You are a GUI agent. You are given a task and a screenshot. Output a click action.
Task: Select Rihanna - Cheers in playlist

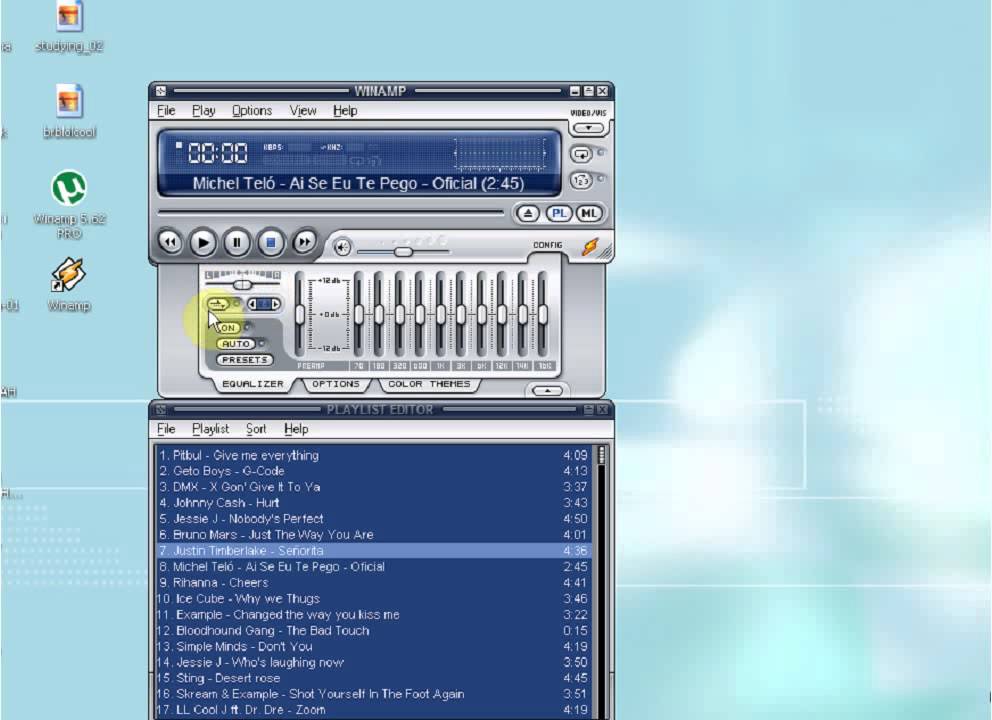pos(373,582)
